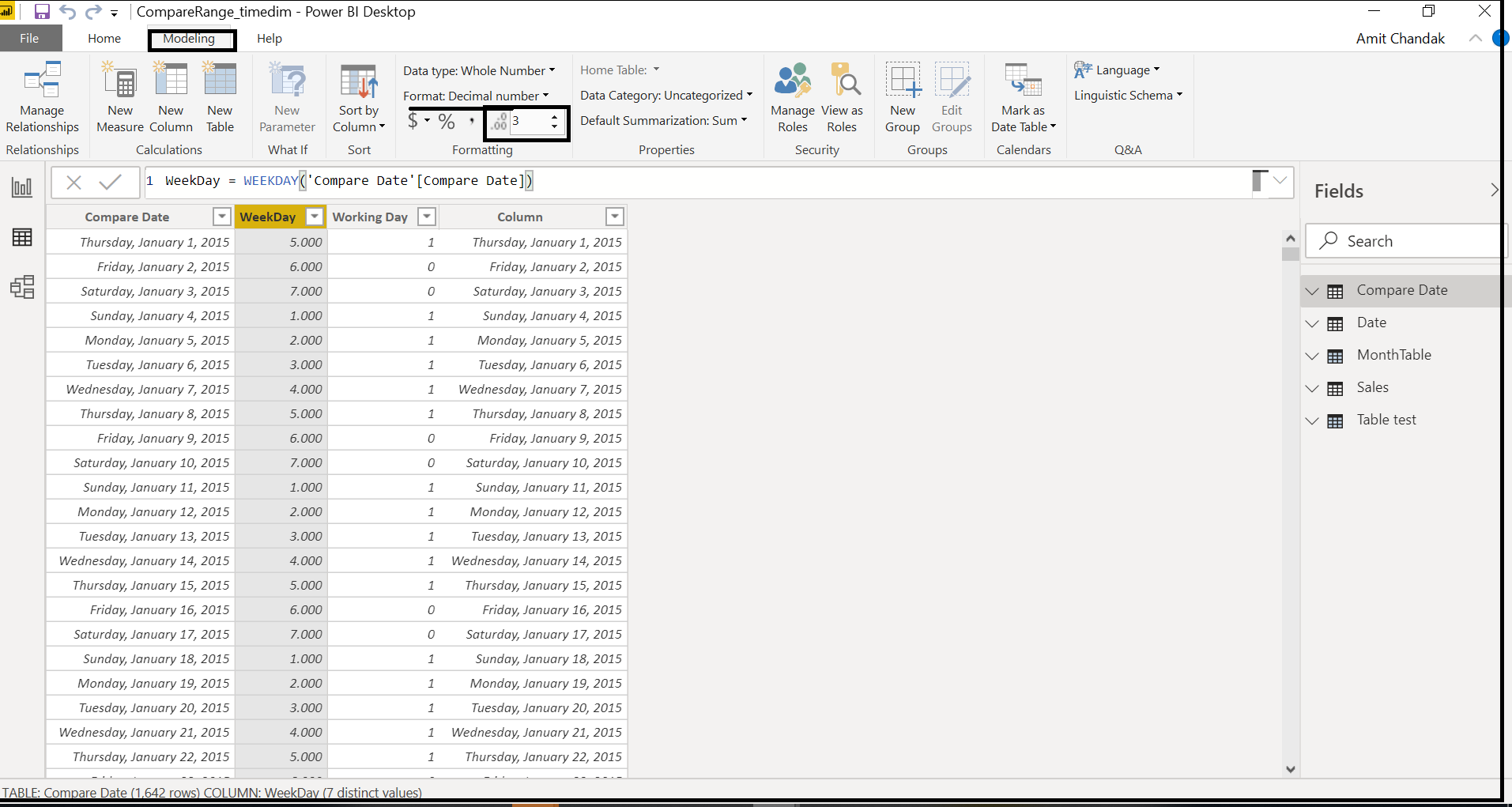Open WeekDay column filter dropdown
Viewport: 1512px width, 807px height.
click(x=315, y=217)
